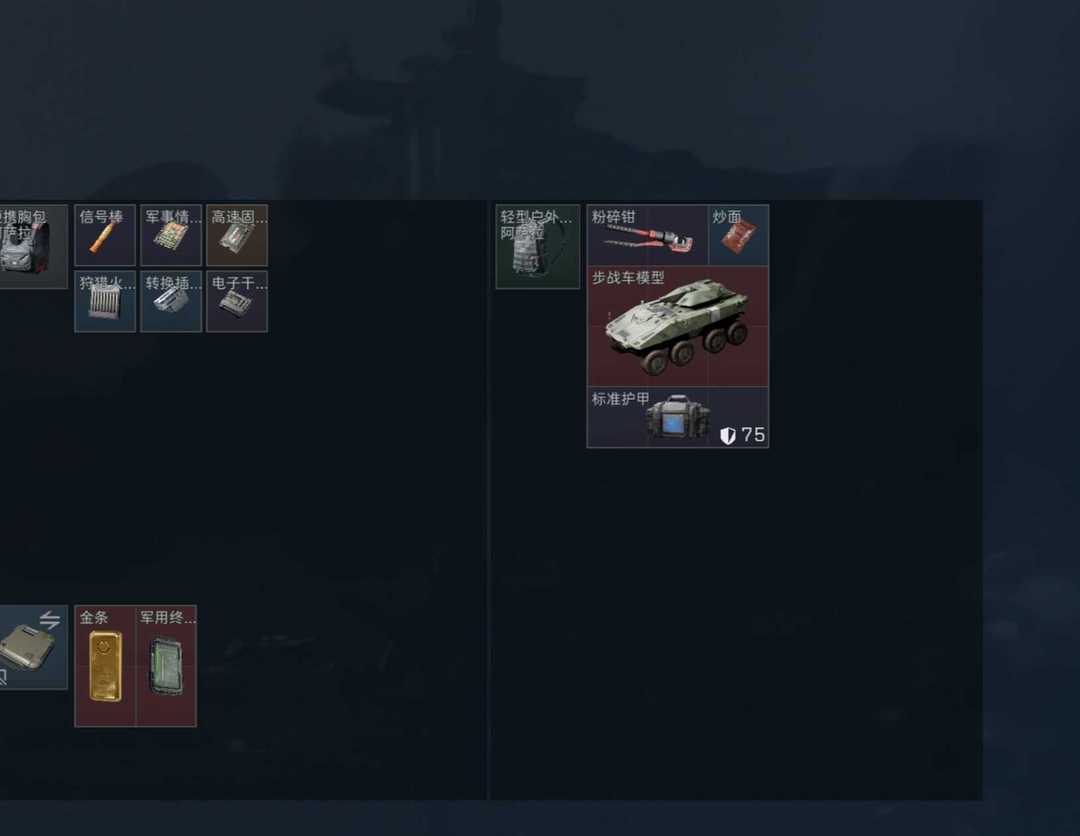Click the 步战车模型 item name label
Image resolution: width=1080 pixels, height=836 pixels.
[x=628, y=278]
